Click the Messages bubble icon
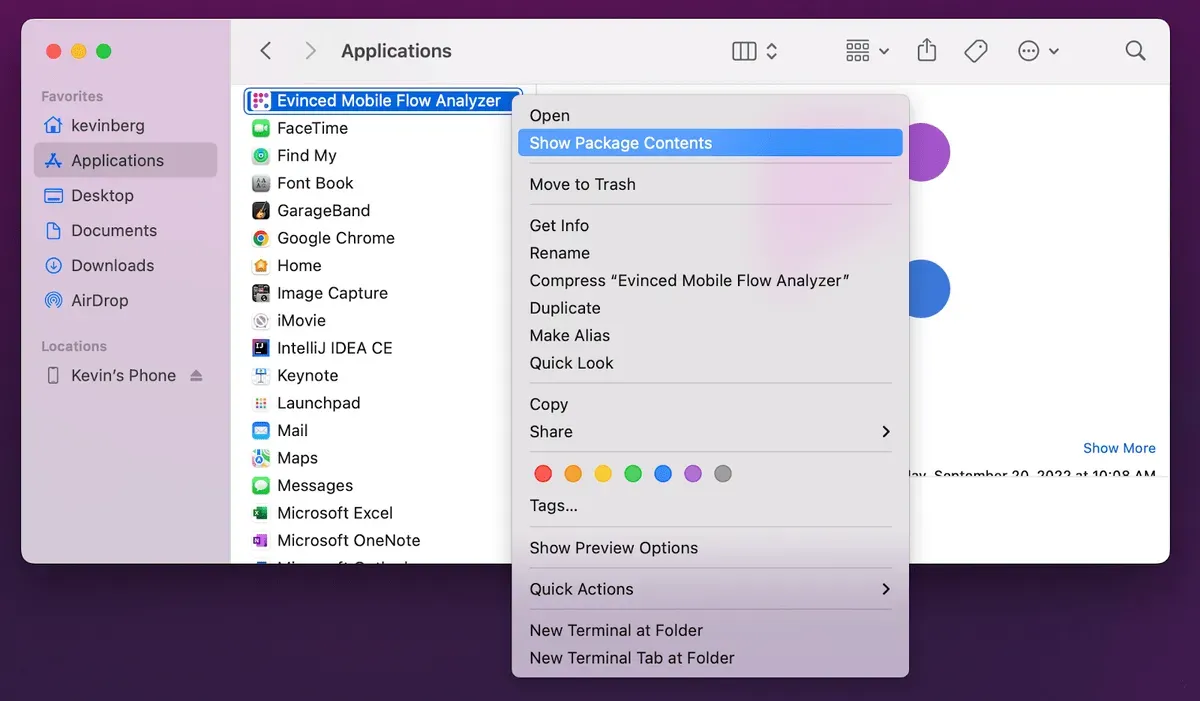Image resolution: width=1200 pixels, height=701 pixels. pyautogui.click(x=260, y=486)
